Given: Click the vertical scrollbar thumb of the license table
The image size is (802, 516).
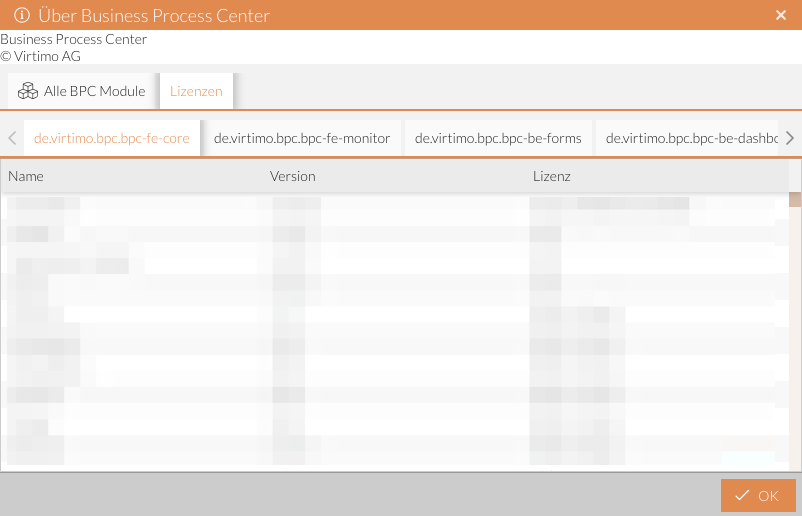Looking at the screenshot, I should tap(795, 199).
